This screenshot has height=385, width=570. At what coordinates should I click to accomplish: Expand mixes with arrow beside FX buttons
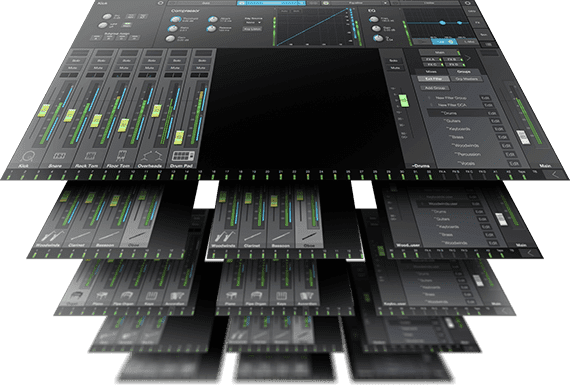468,58
